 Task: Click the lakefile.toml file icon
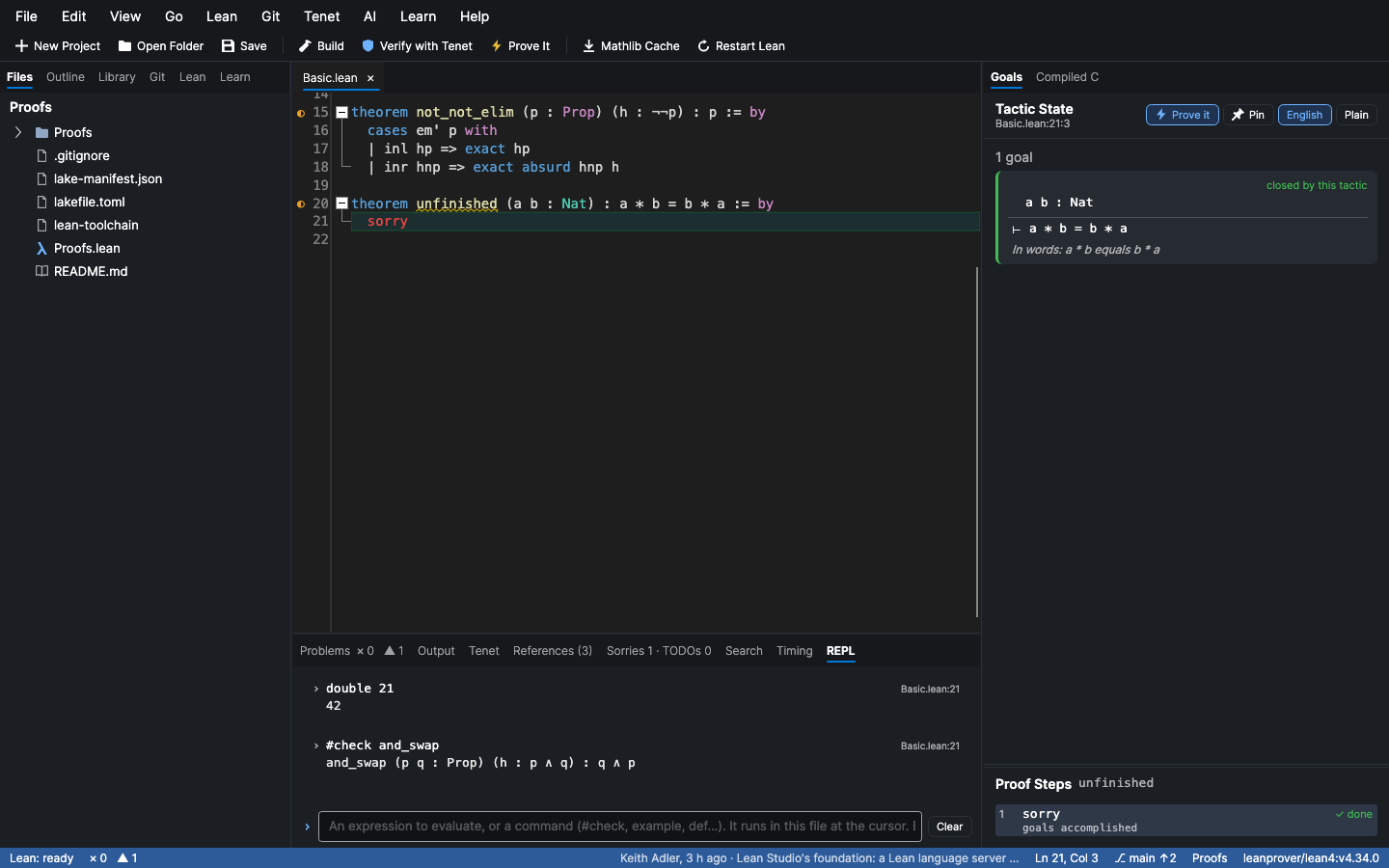click(41, 202)
